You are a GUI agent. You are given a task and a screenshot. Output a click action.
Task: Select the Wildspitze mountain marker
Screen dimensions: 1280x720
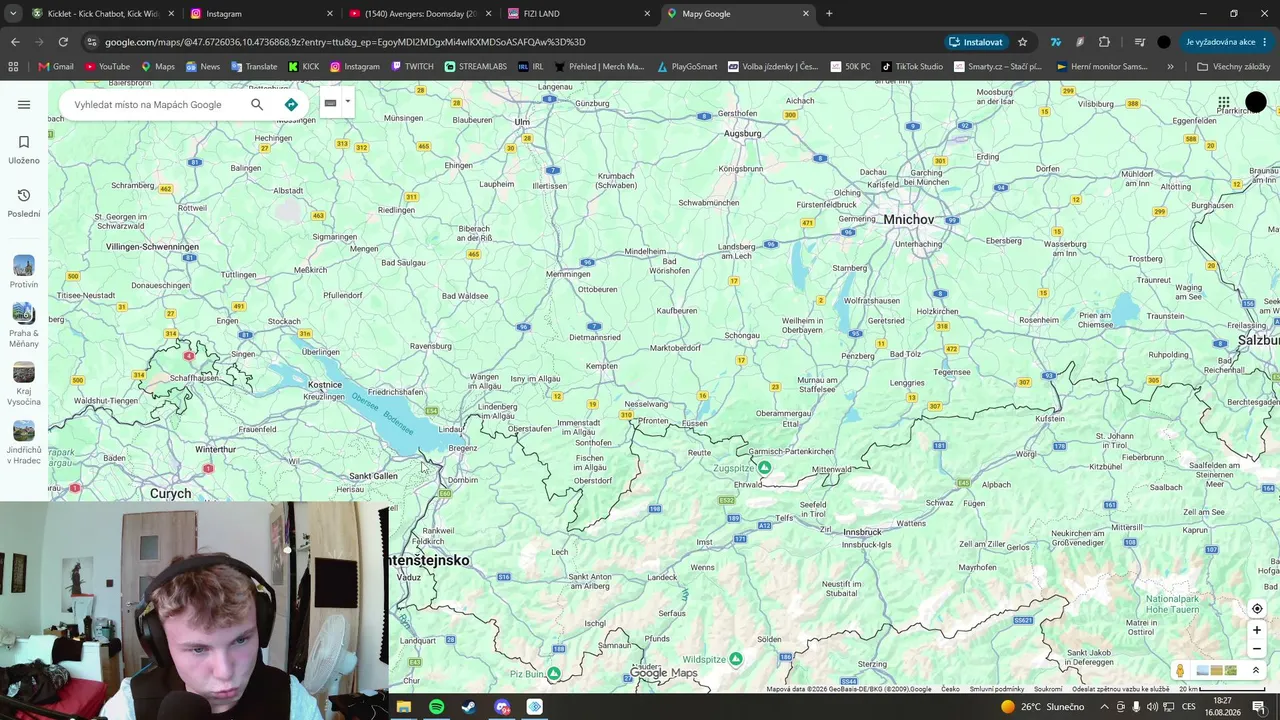tap(736, 659)
